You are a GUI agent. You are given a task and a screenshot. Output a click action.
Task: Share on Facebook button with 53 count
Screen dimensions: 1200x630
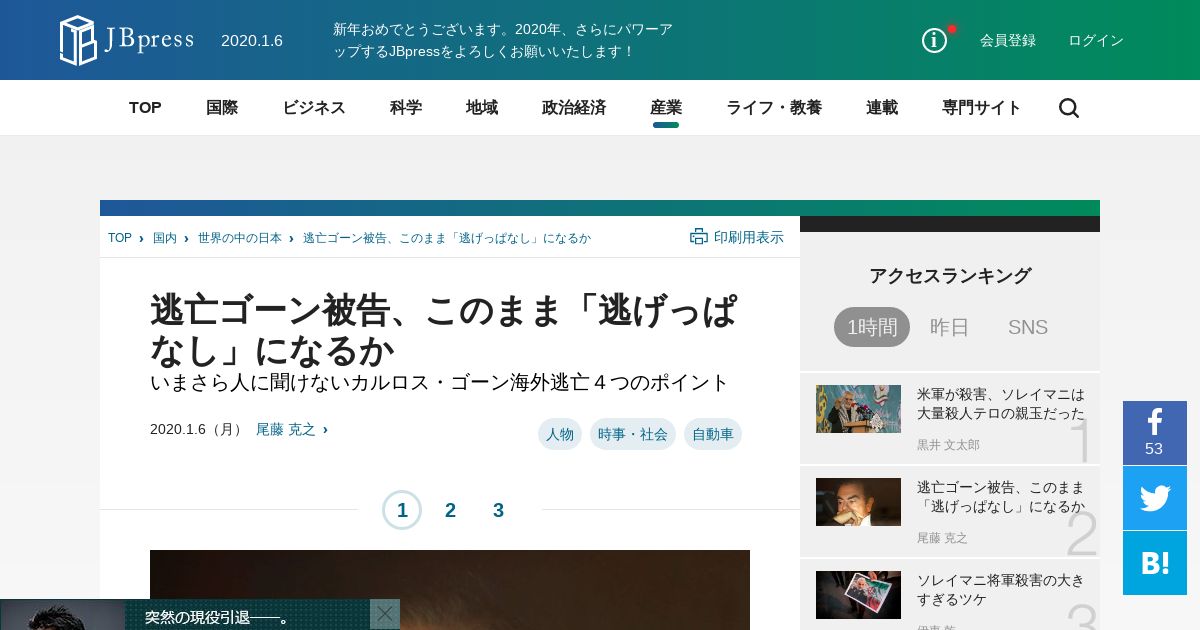(1155, 433)
